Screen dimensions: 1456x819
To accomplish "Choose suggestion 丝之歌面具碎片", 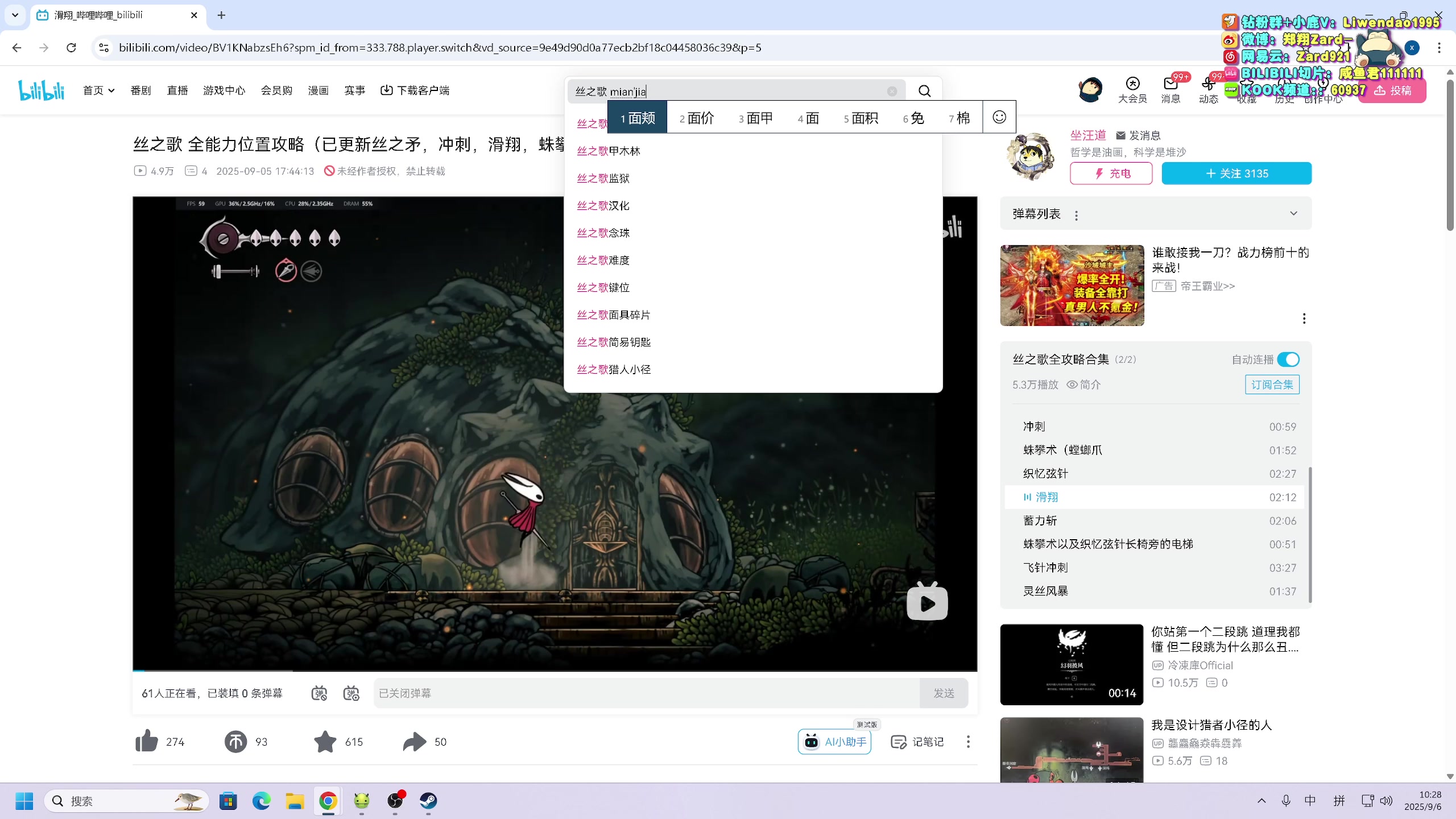I will [x=753, y=315].
